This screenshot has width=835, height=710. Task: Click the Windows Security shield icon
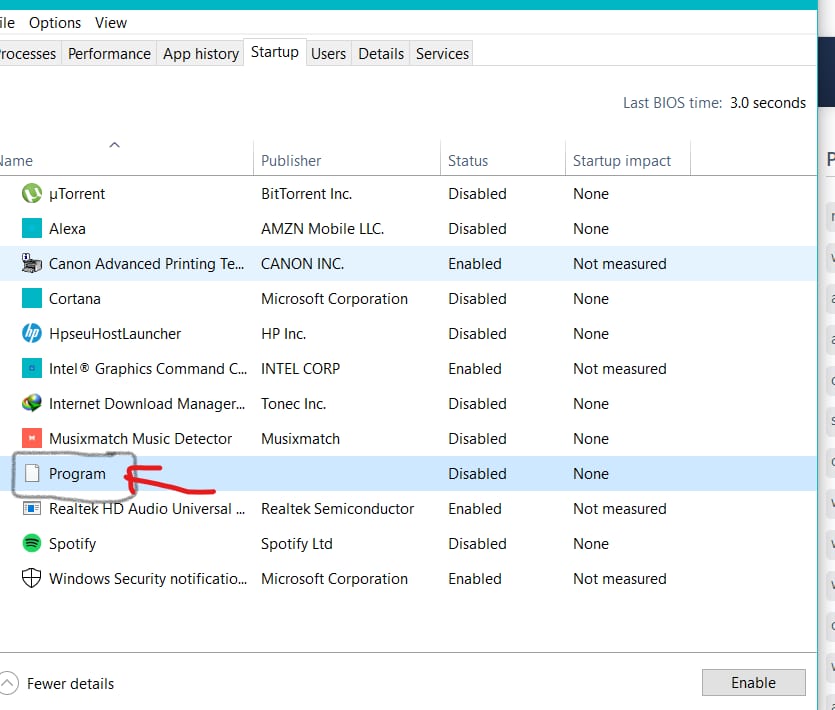pyautogui.click(x=31, y=578)
